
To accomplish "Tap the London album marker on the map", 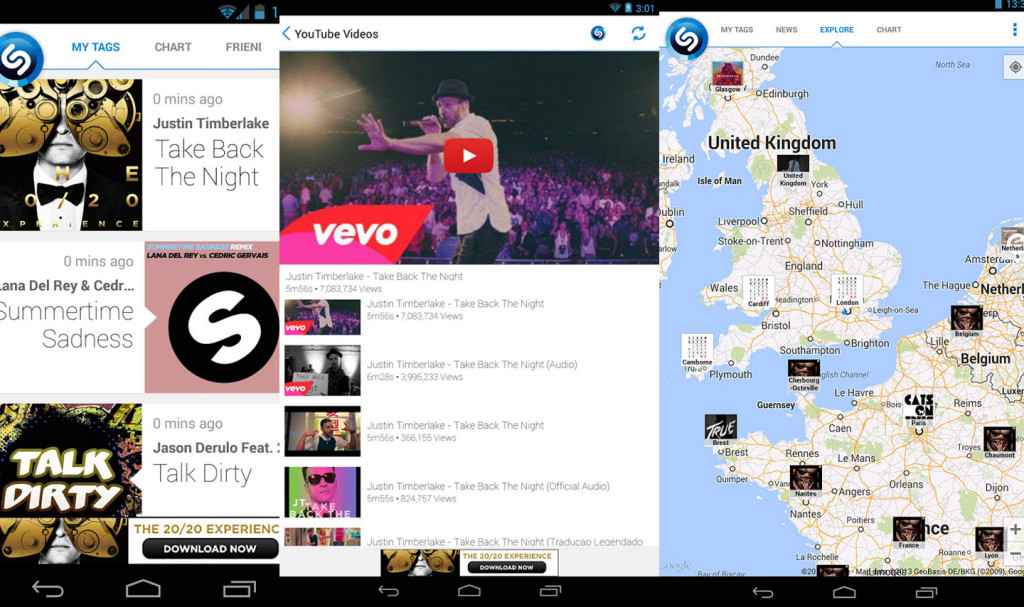I will (x=847, y=292).
